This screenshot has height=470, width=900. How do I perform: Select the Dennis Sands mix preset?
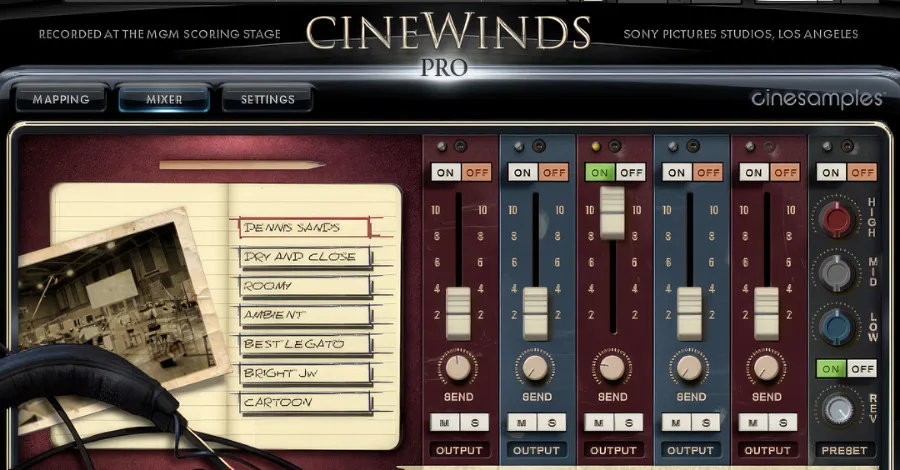click(x=304, y=227)
